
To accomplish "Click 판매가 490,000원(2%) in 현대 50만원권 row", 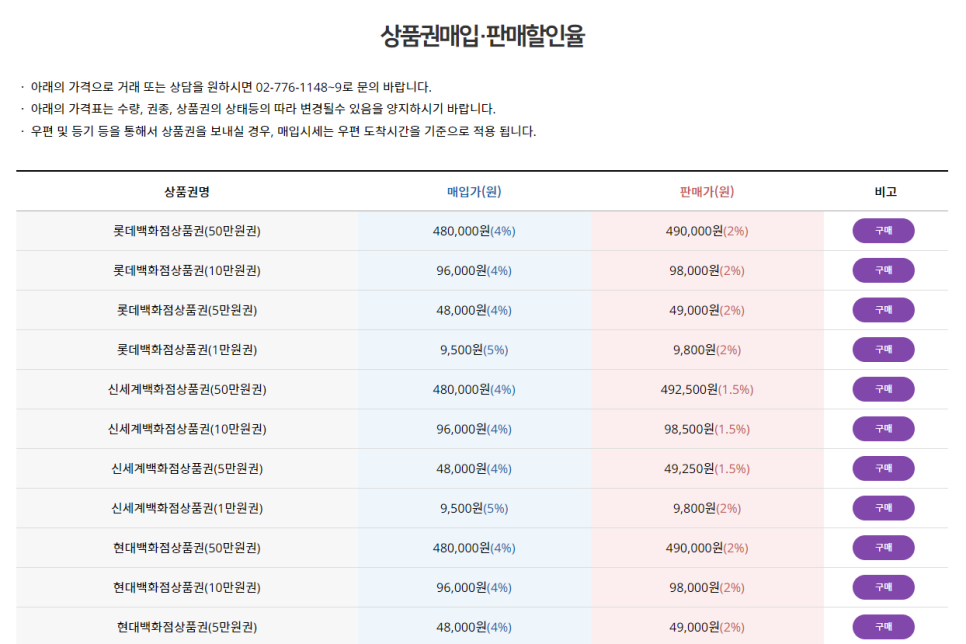I will point(707,548).
